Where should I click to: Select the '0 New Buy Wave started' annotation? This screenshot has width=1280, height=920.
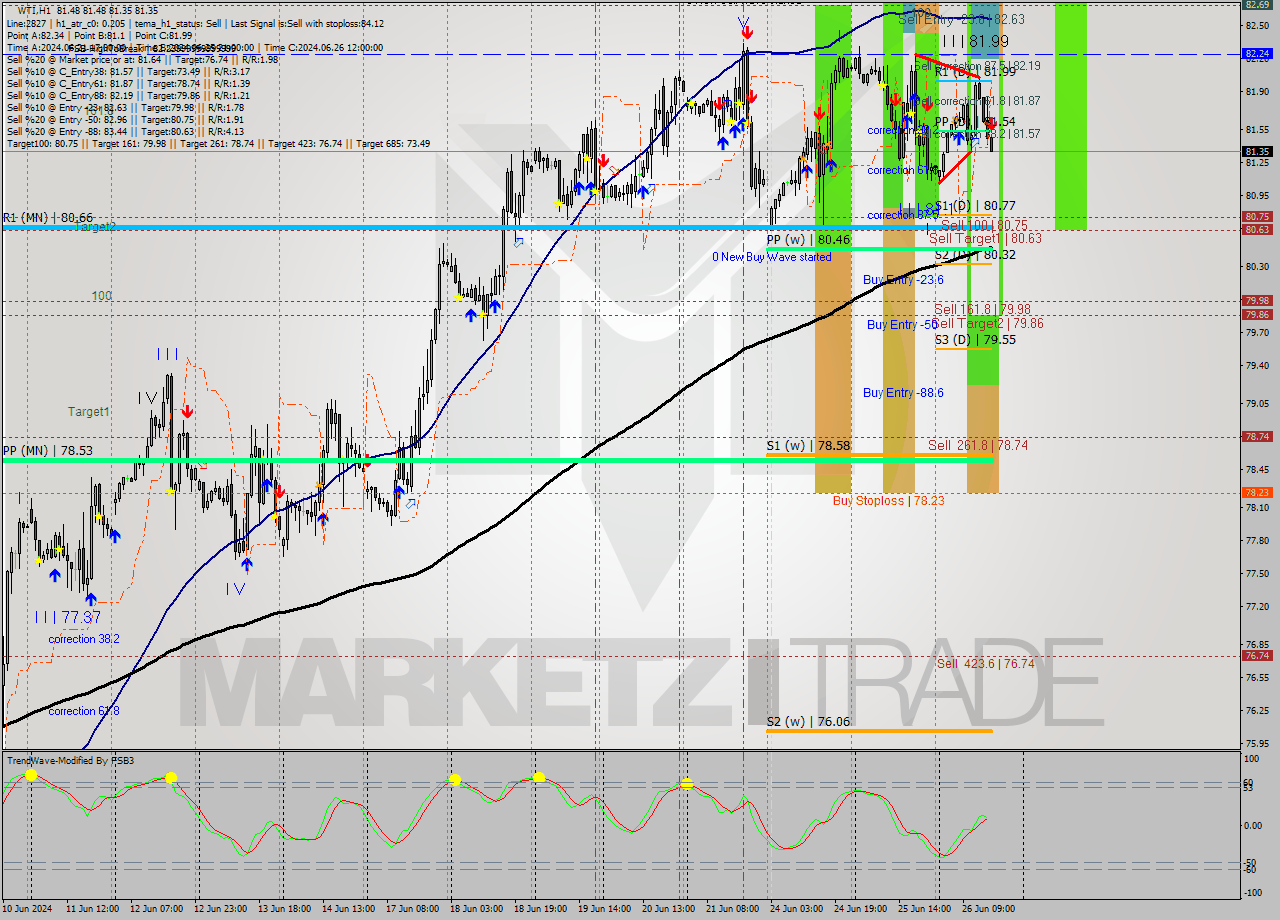point(771,257)
